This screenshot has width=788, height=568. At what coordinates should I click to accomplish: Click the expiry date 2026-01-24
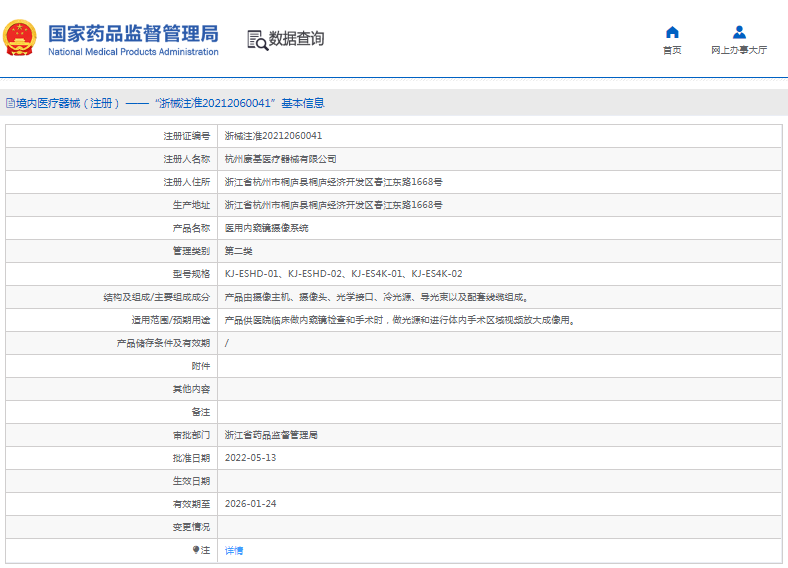tap(250, 504)
